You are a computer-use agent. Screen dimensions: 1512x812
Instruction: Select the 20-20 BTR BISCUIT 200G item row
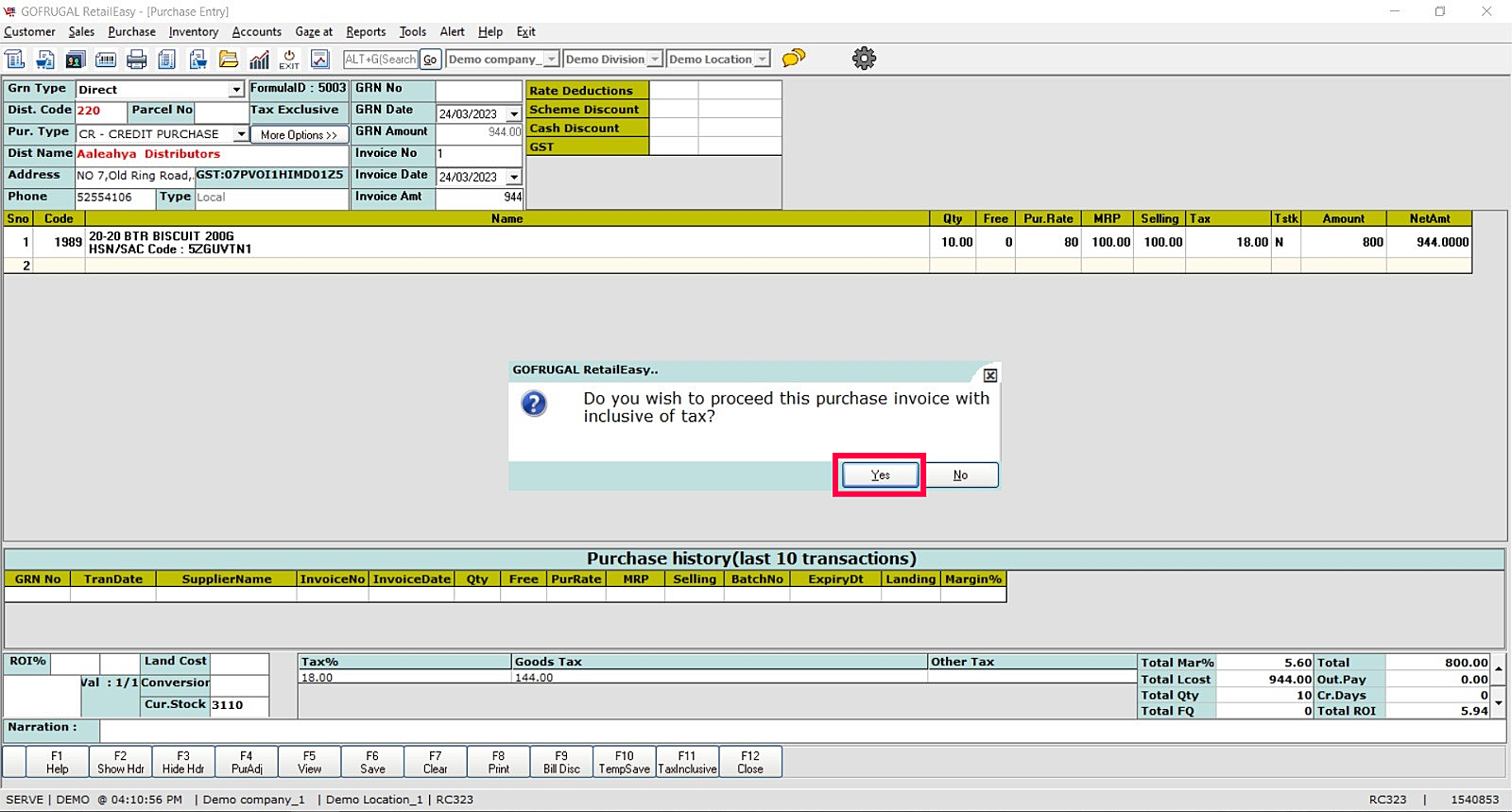click(737, 242)
